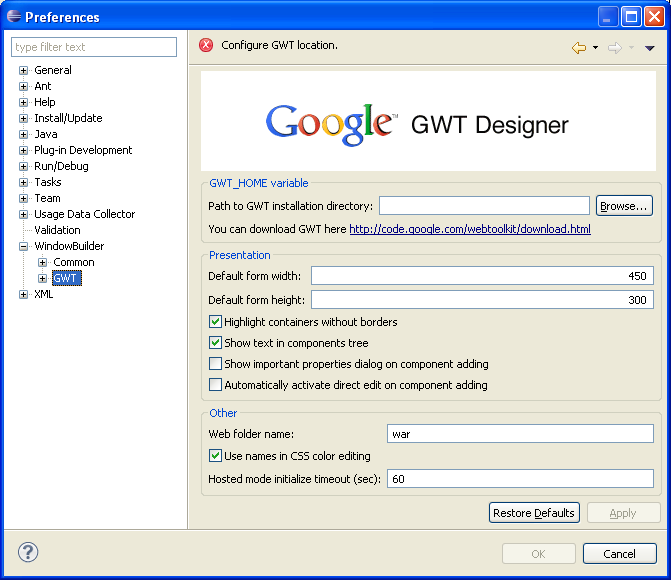671x580 pixels.
Task: Expand the GWT node under WindowBuilder
Action: (x=42, y=278)
